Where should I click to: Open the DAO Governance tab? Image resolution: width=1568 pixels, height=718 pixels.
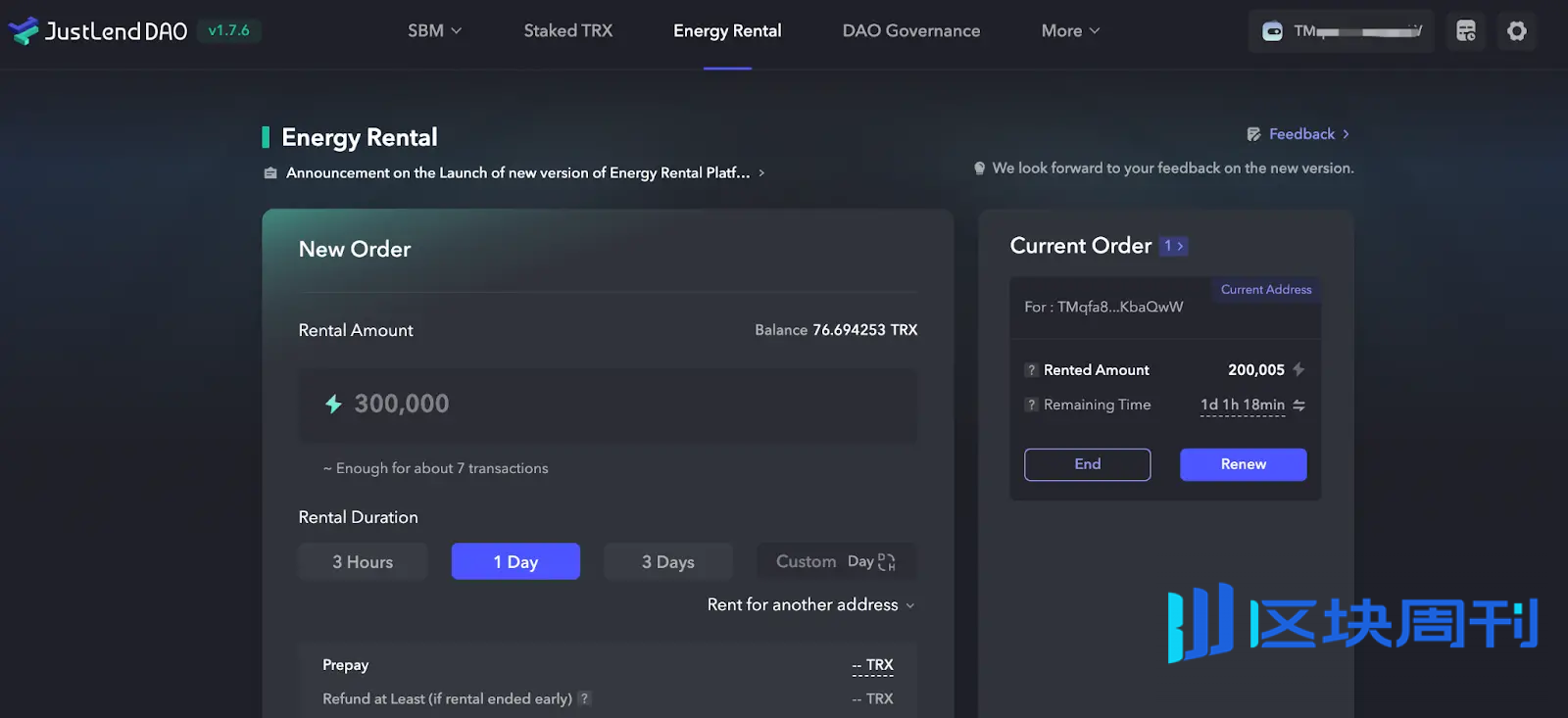[911, 30]
